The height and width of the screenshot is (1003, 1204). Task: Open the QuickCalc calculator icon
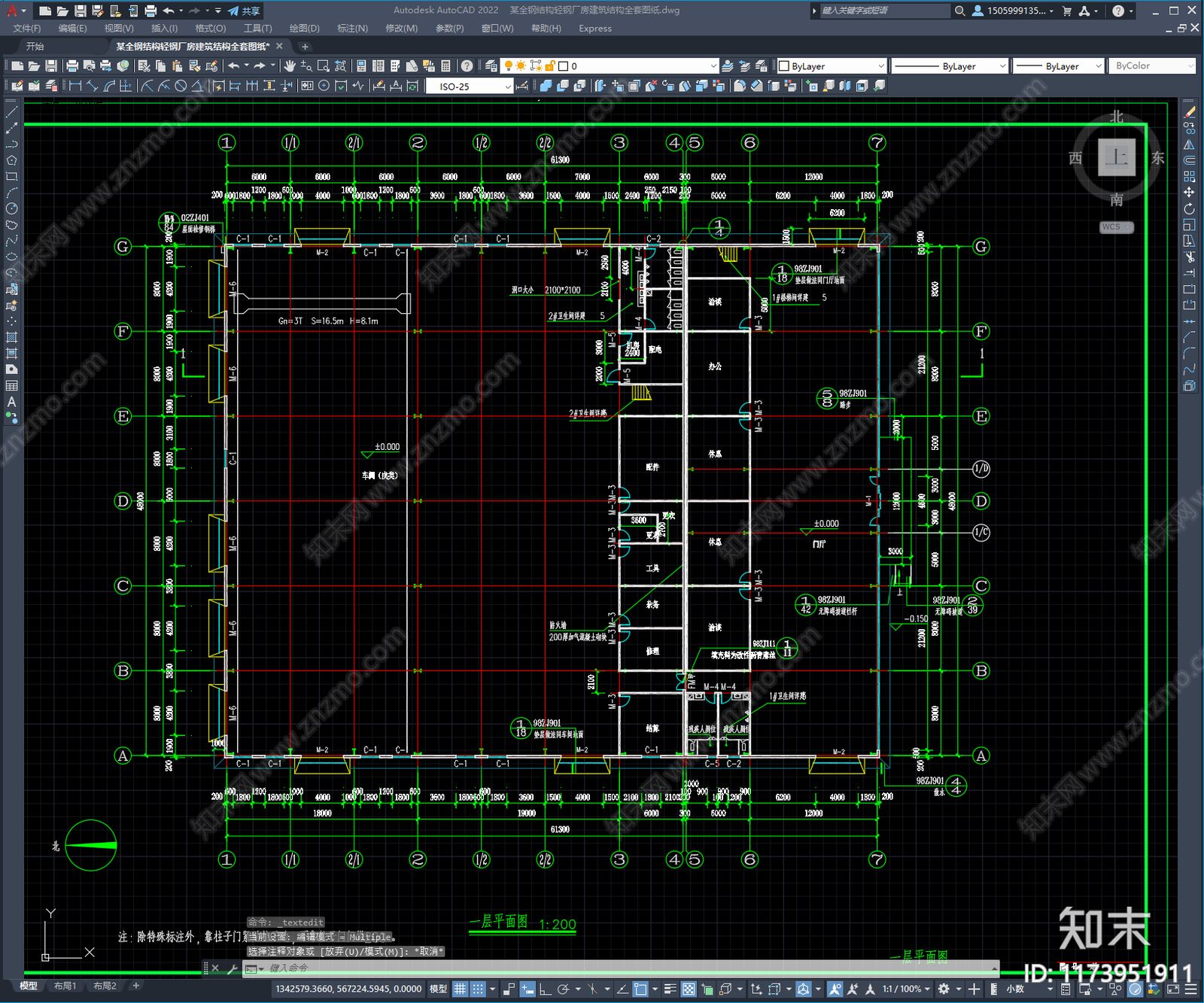(x=445, y=66)
